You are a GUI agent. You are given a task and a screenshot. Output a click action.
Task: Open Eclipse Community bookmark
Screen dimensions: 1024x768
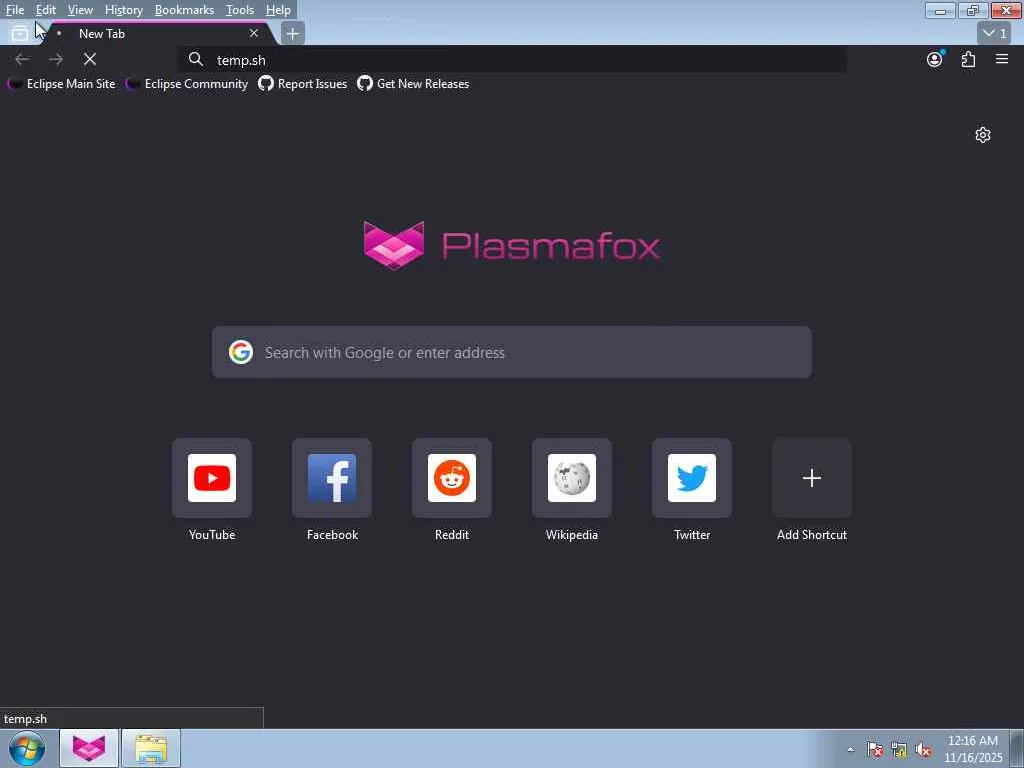pos(187,84)
